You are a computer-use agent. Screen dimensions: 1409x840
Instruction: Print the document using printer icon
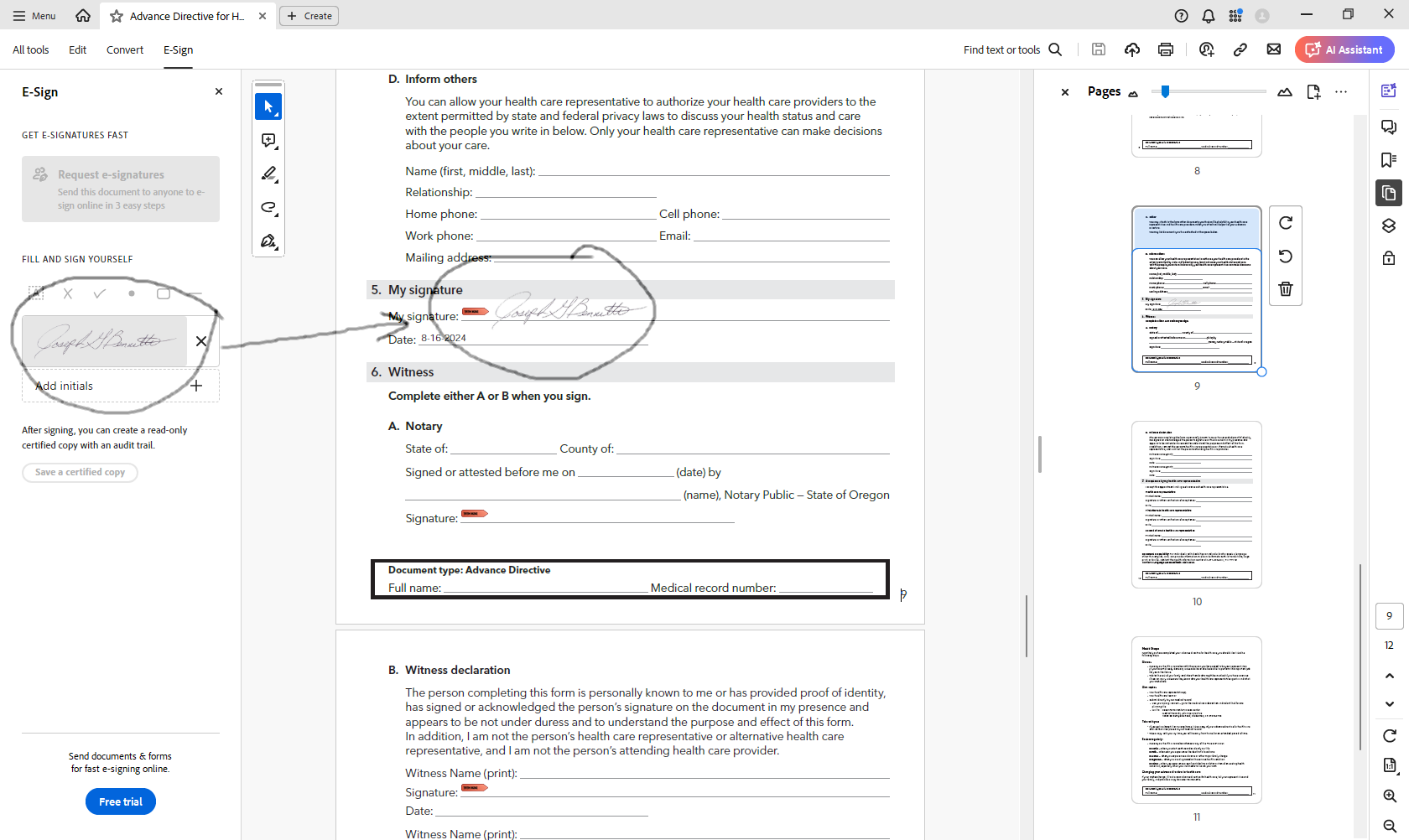pos(1165,49)
